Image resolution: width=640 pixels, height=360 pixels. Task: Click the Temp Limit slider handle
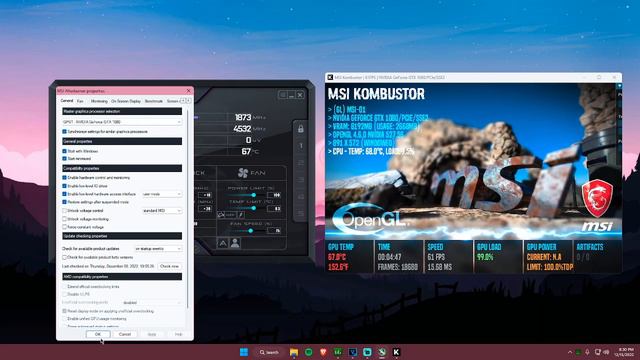pos(254,208)
